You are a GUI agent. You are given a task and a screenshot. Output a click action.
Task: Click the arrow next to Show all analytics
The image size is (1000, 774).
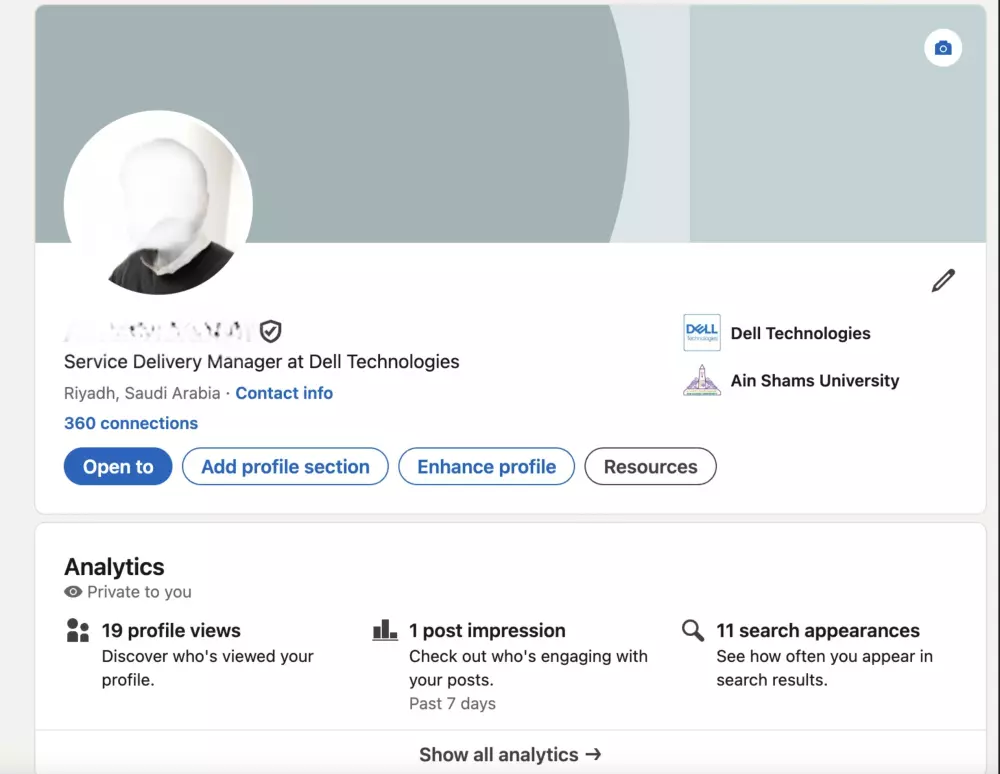click(x=593, y=755)
